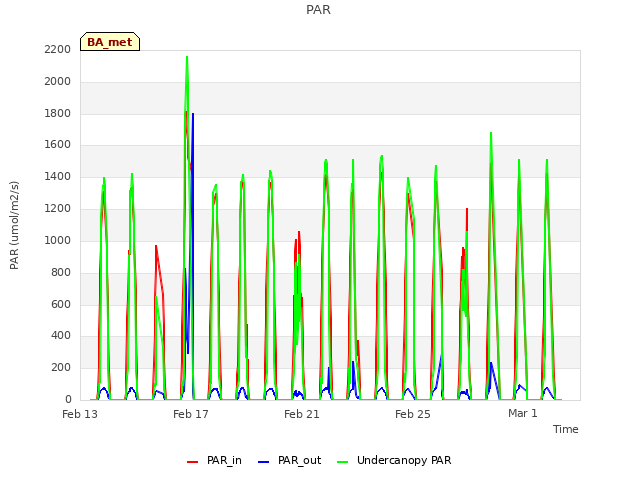Image resolution: width=640 pixels, height=480 pixels.
Task: Click the 1400 y-axis tick label
Action: pyautogui.click(x=58, y=176)
